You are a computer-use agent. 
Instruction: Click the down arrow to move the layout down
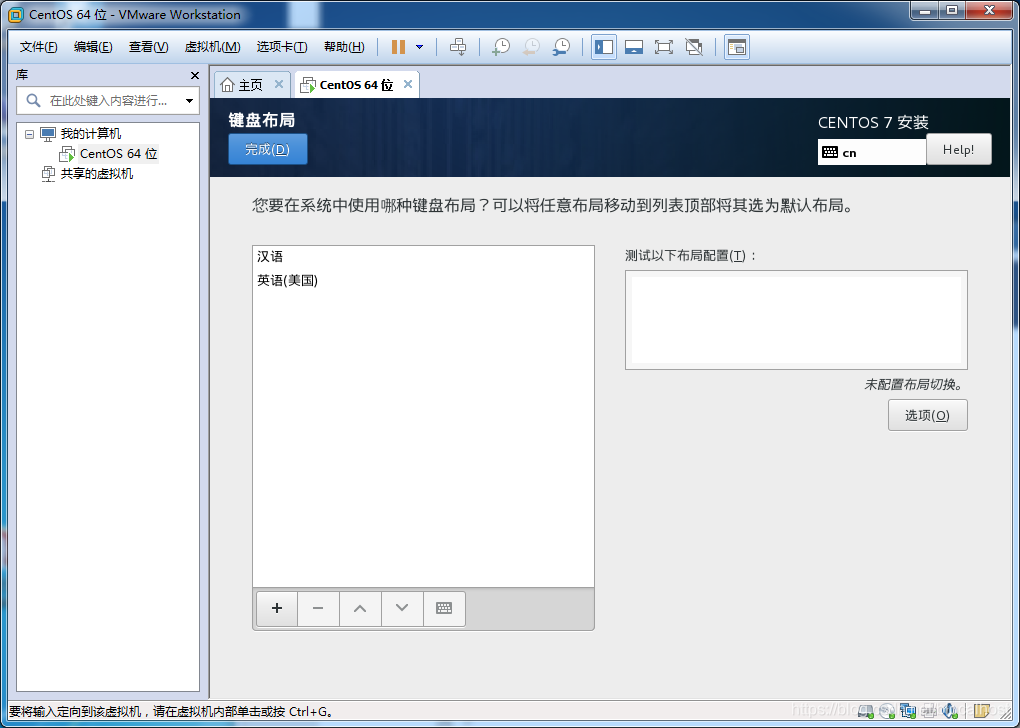tap(402, 608)
